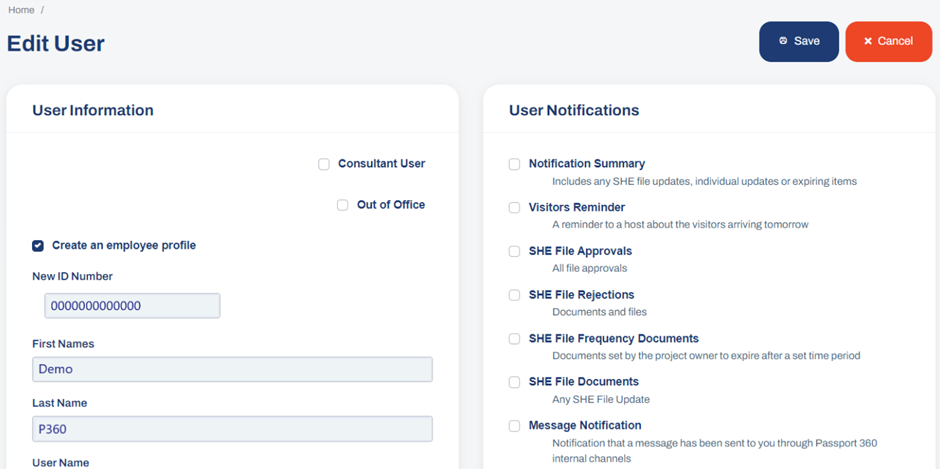Turn on Message Notification checkbox
This screenshot has height=469, width=940.
tap(514, 426)
